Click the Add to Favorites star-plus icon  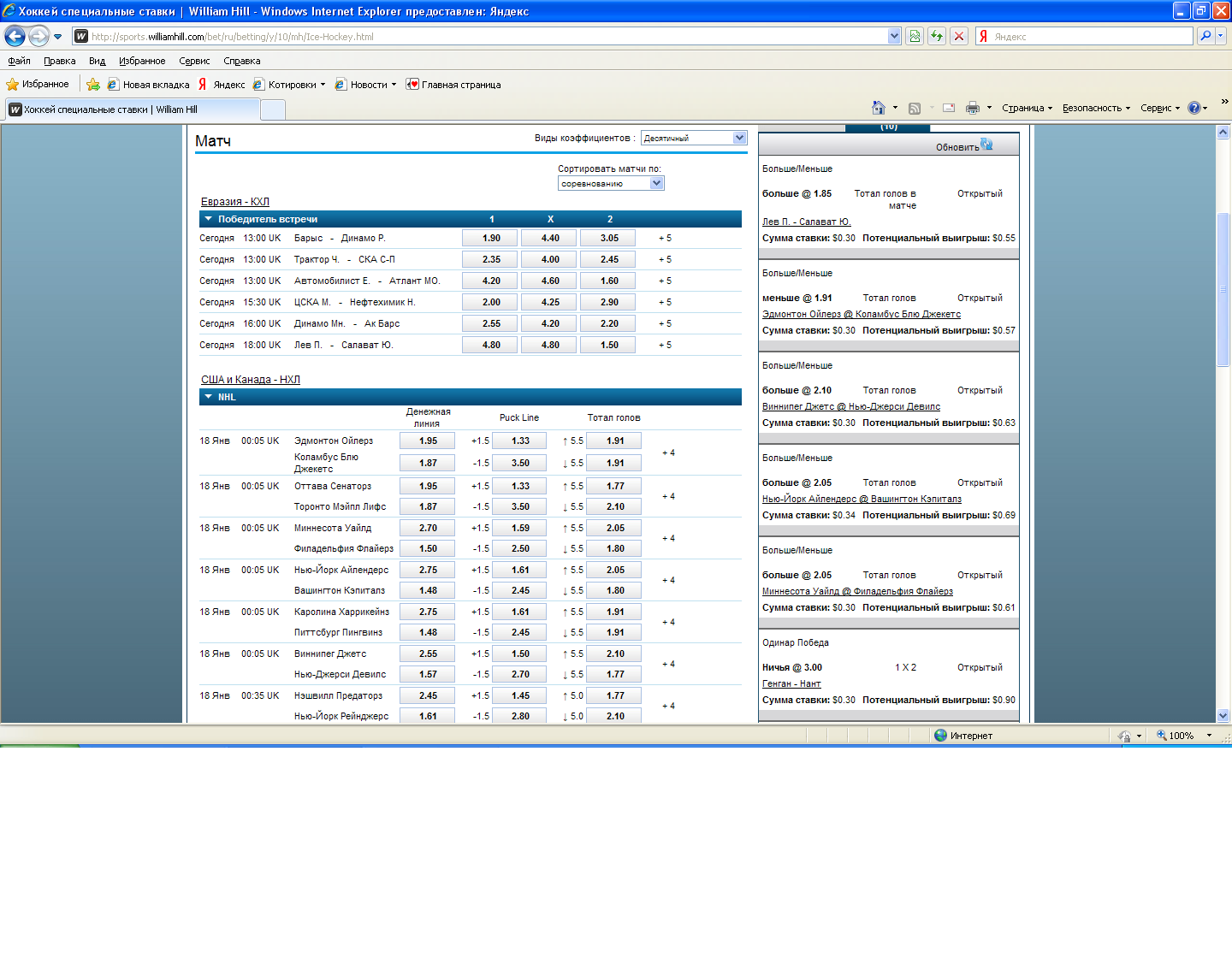93,85
